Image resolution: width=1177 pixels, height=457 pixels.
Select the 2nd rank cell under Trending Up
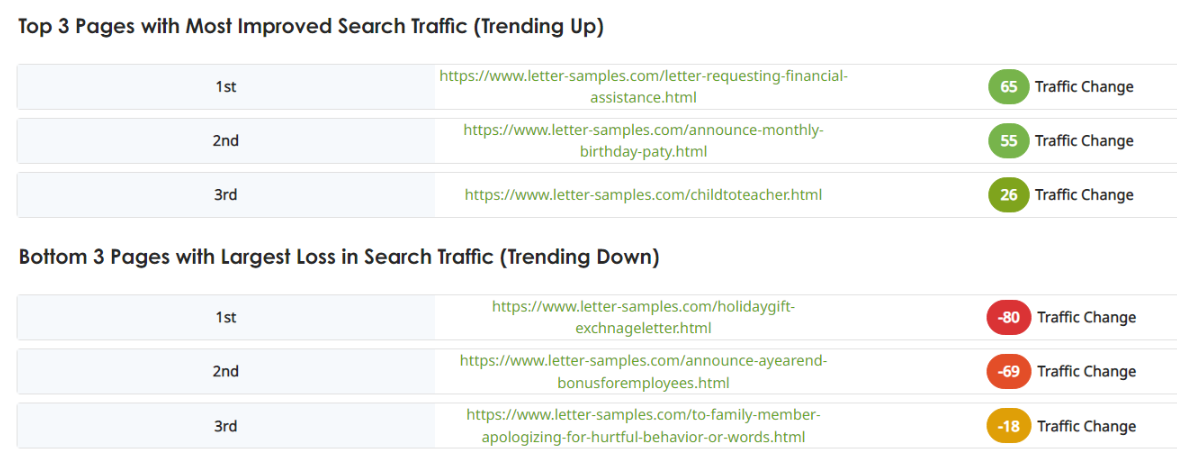point(226,141)
